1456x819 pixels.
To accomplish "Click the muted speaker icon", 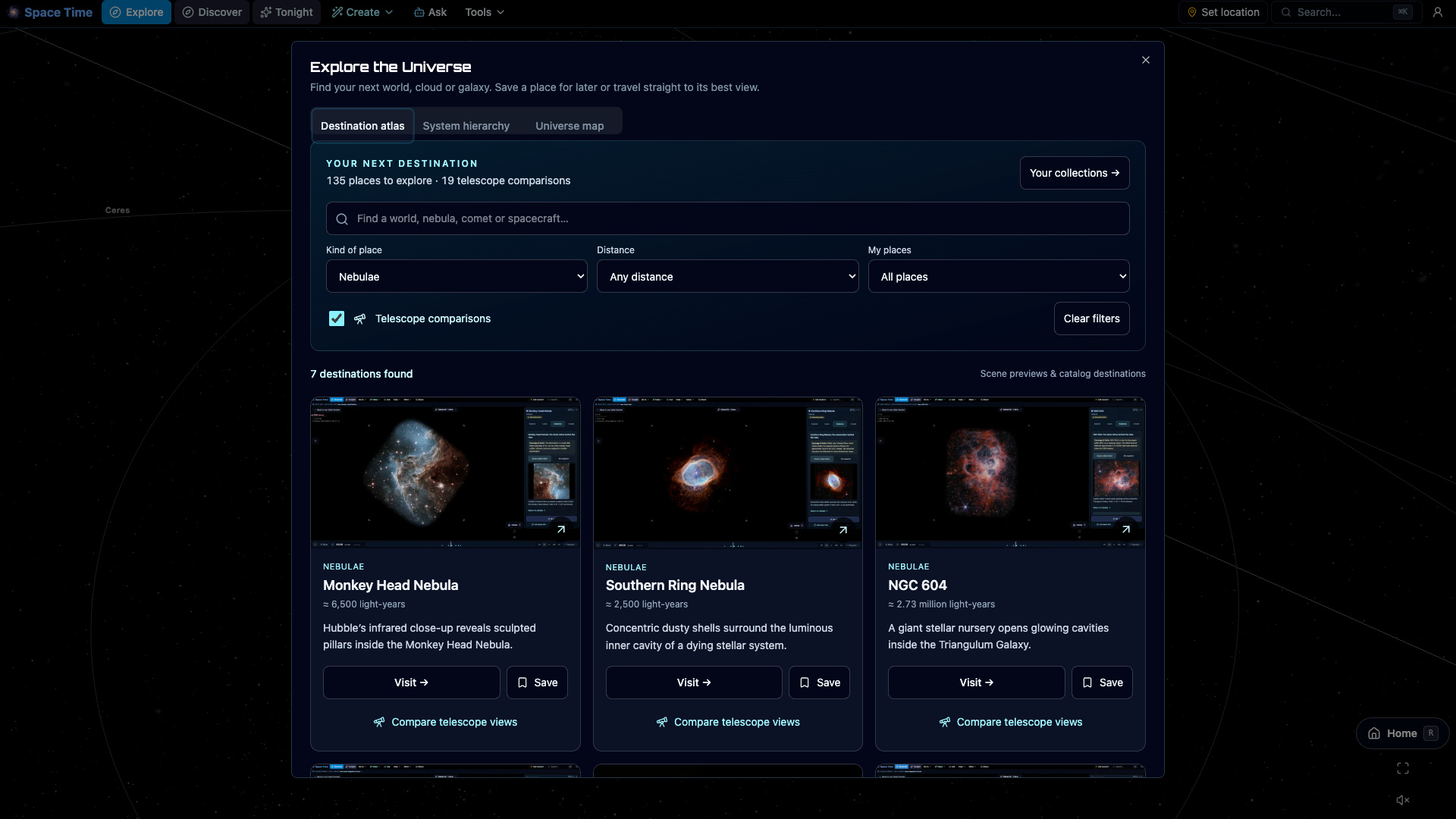I will point(1403,800).
